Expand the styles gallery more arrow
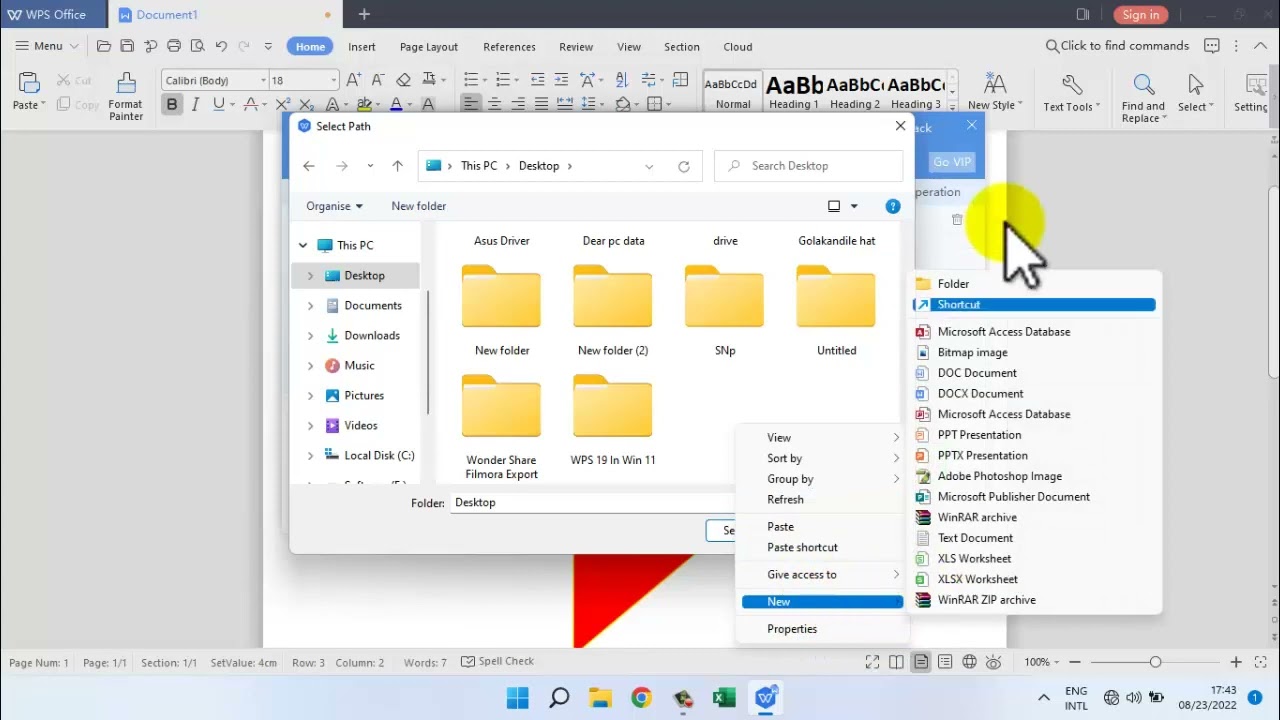The width and height of the screenshot is (1280, 720). (x=952, y=106)
